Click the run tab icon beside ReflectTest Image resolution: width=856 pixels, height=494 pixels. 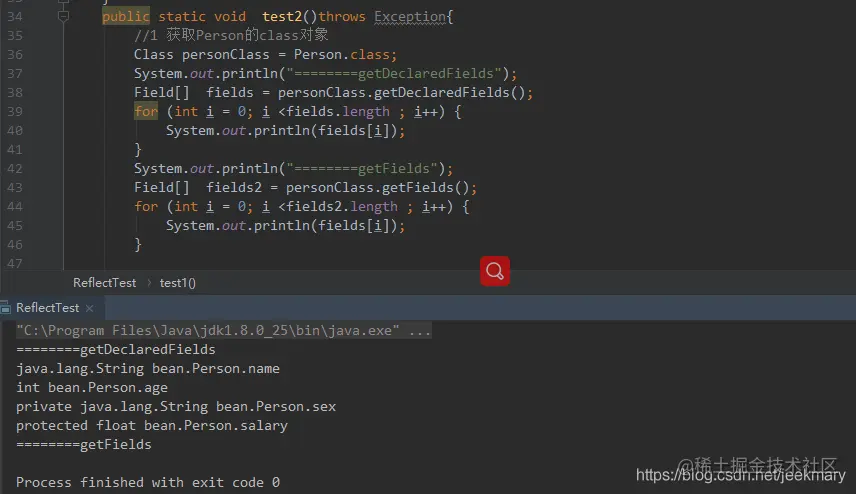tap(6, 308)
